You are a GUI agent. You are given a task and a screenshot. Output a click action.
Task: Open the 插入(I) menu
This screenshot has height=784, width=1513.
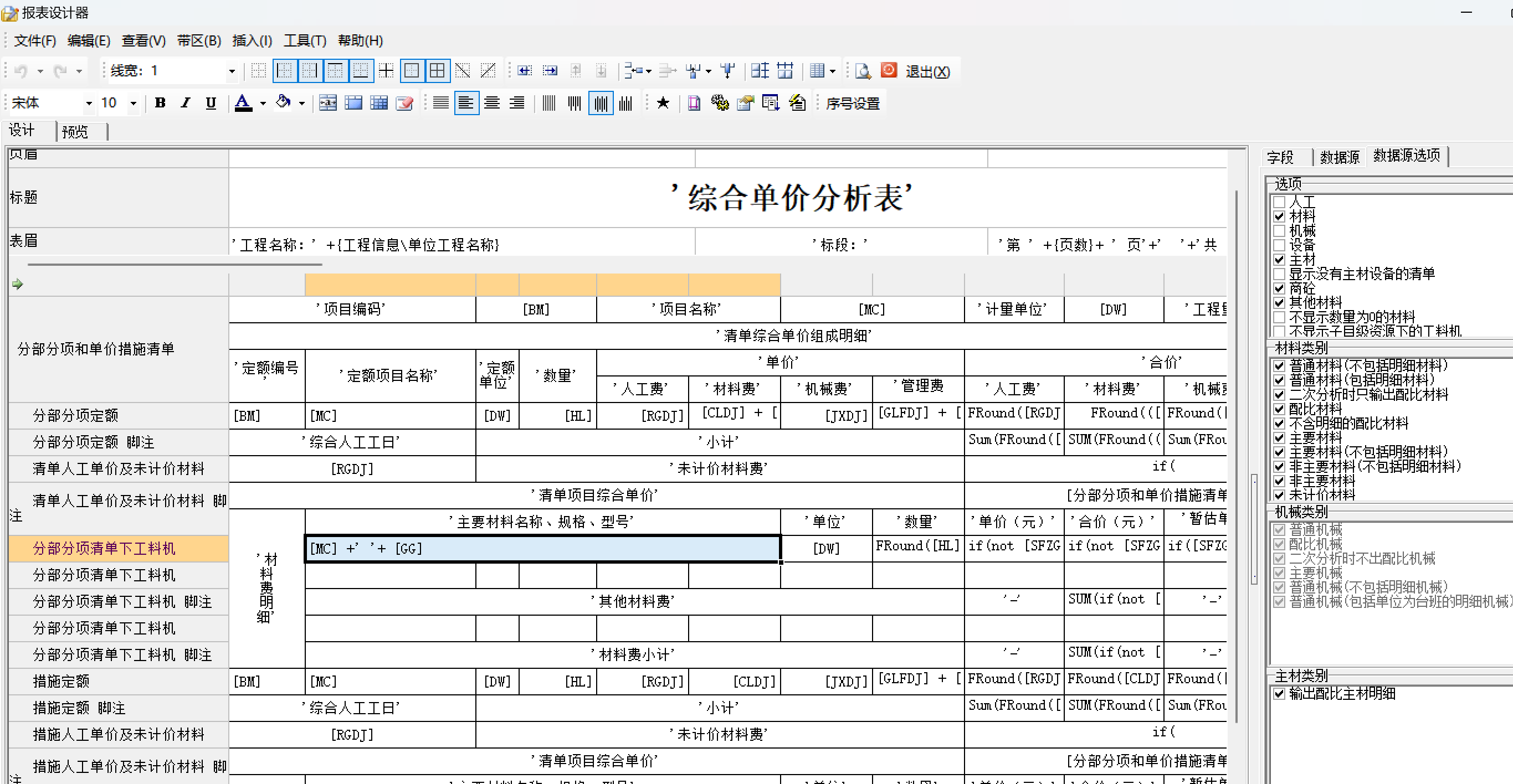[x=252, y=40]
